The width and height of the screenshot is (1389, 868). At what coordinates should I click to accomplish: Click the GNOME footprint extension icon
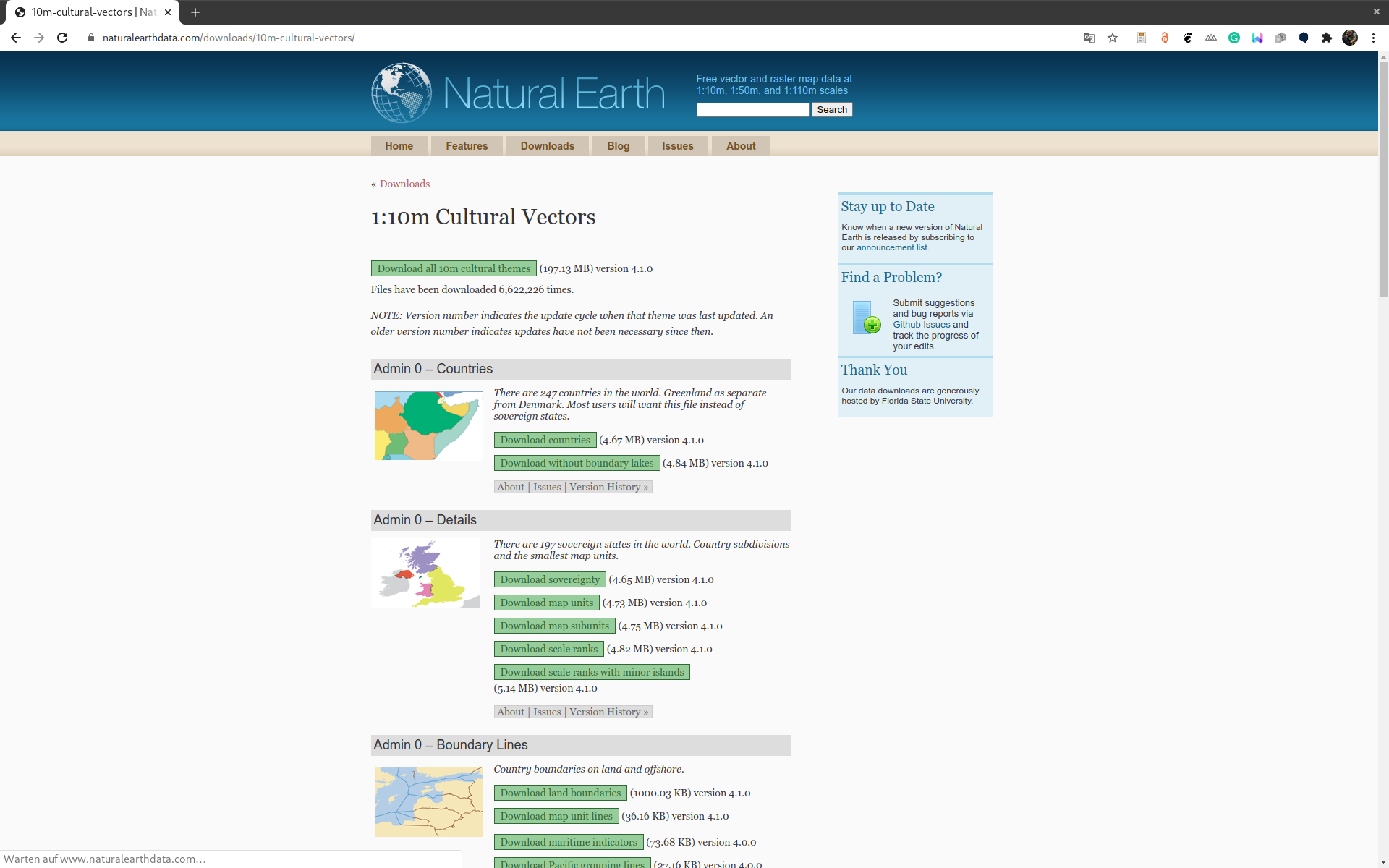click(1188, 38)
